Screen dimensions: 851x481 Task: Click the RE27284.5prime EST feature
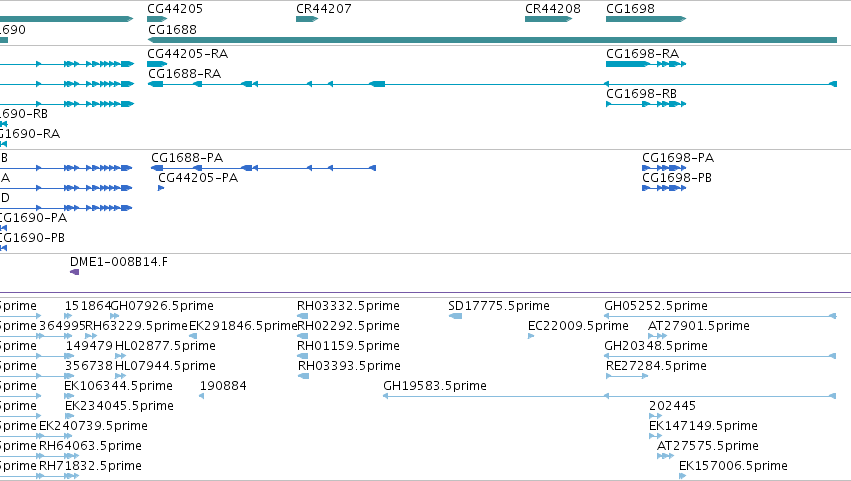point(627,376)
